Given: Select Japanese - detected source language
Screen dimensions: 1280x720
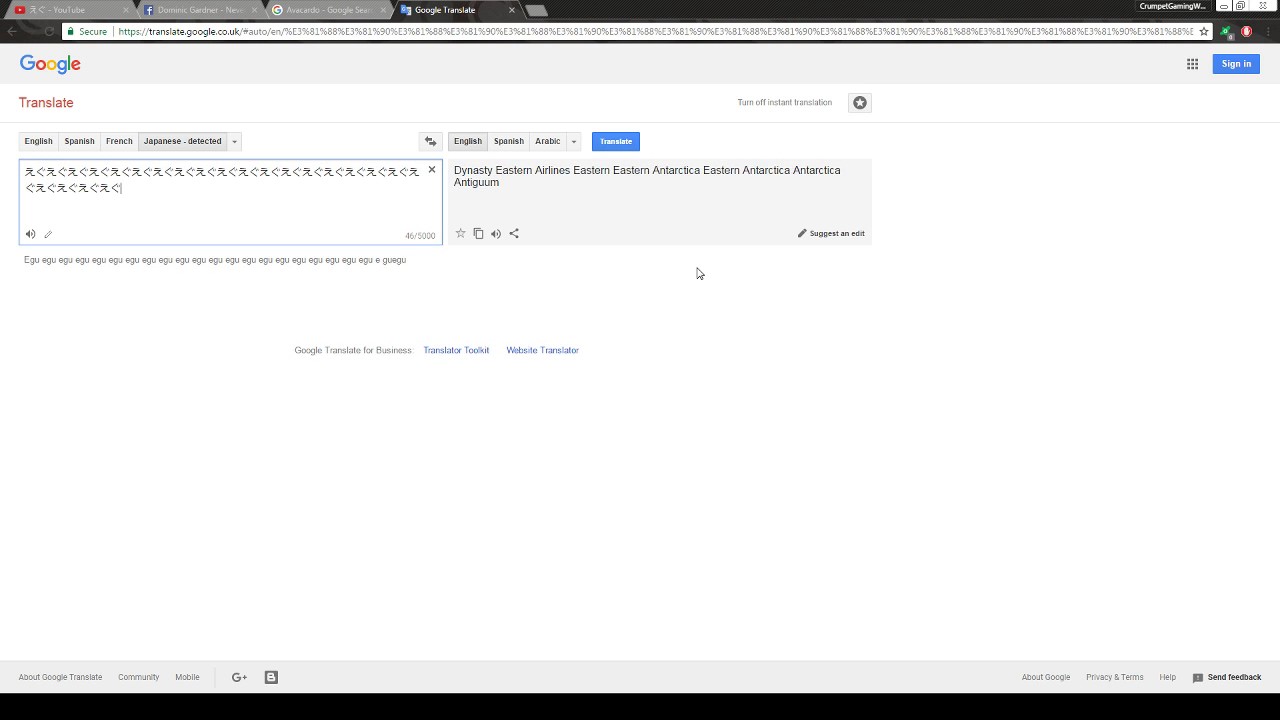Looking at the screenshot, I should [x=183, y=141].
